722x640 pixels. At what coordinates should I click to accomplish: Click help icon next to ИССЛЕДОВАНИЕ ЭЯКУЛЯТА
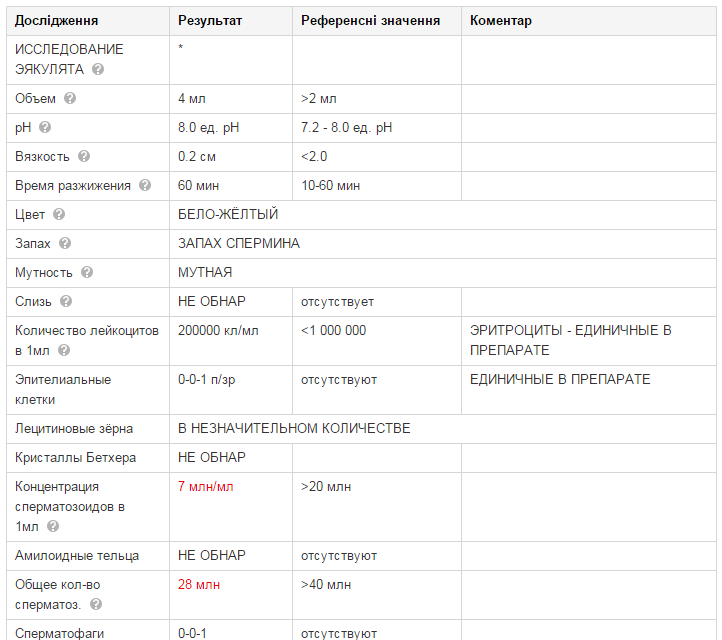click(x=98, y=70)
